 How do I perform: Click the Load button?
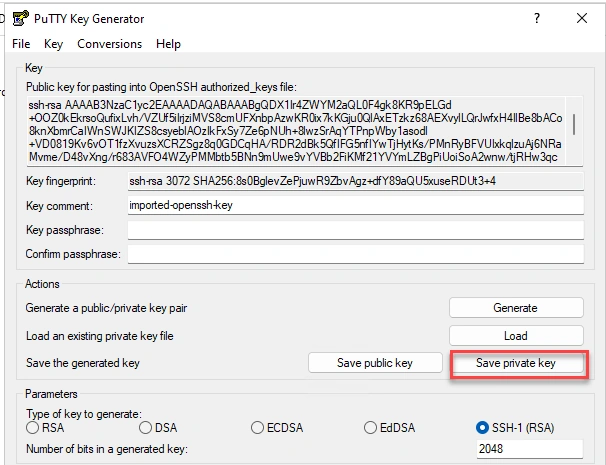(x=516, y=336)
